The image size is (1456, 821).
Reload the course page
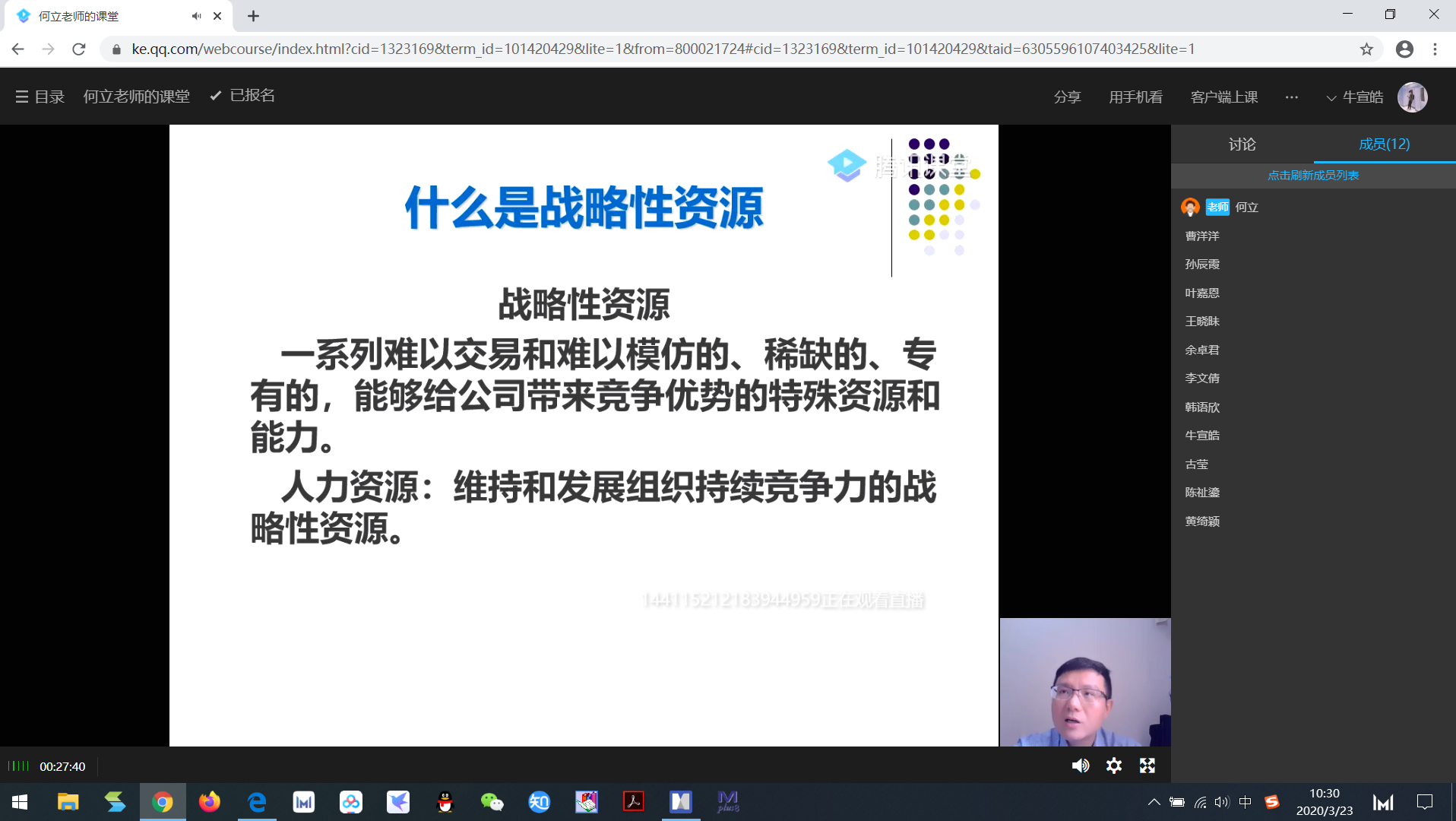pos(79,49)
